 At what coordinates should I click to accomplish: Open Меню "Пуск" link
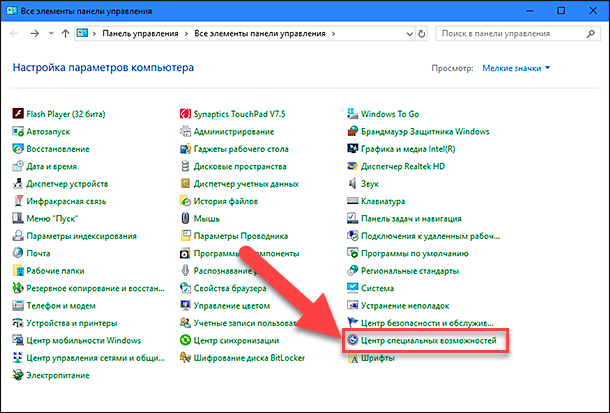click(52, 219)
